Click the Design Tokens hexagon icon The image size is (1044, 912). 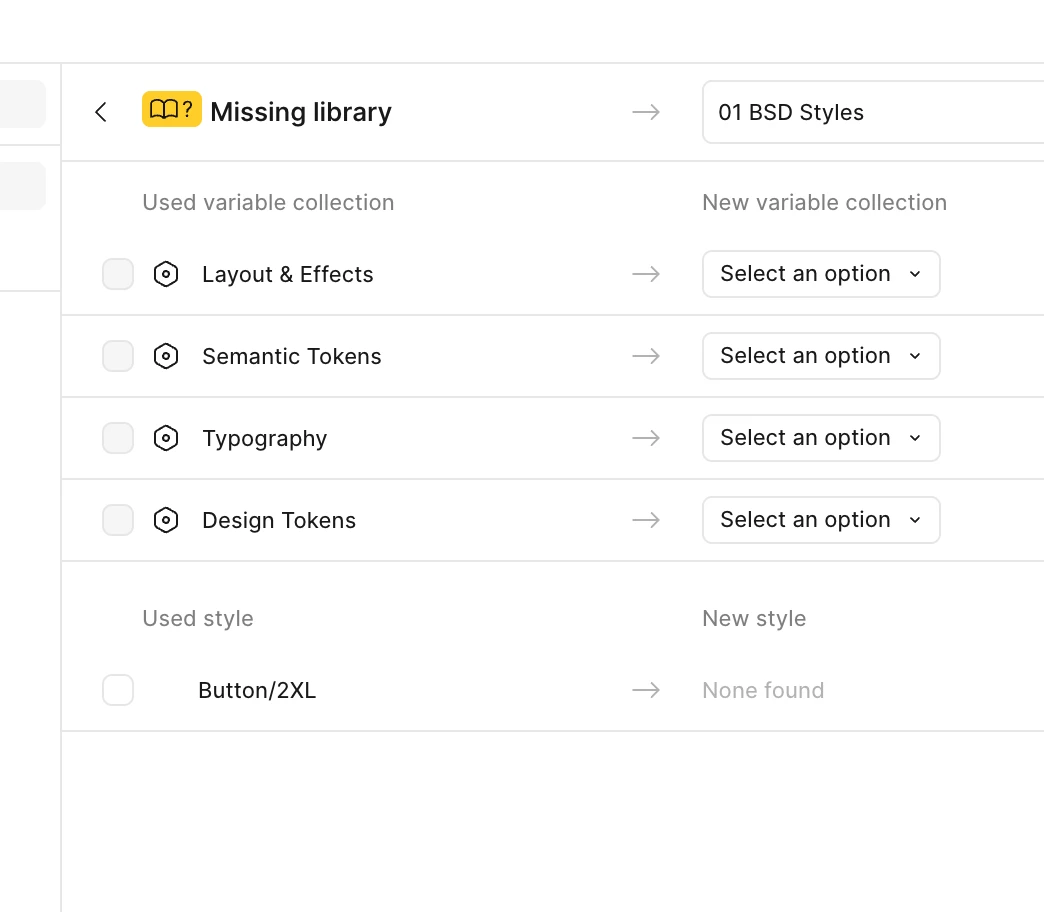click(166, 520)
